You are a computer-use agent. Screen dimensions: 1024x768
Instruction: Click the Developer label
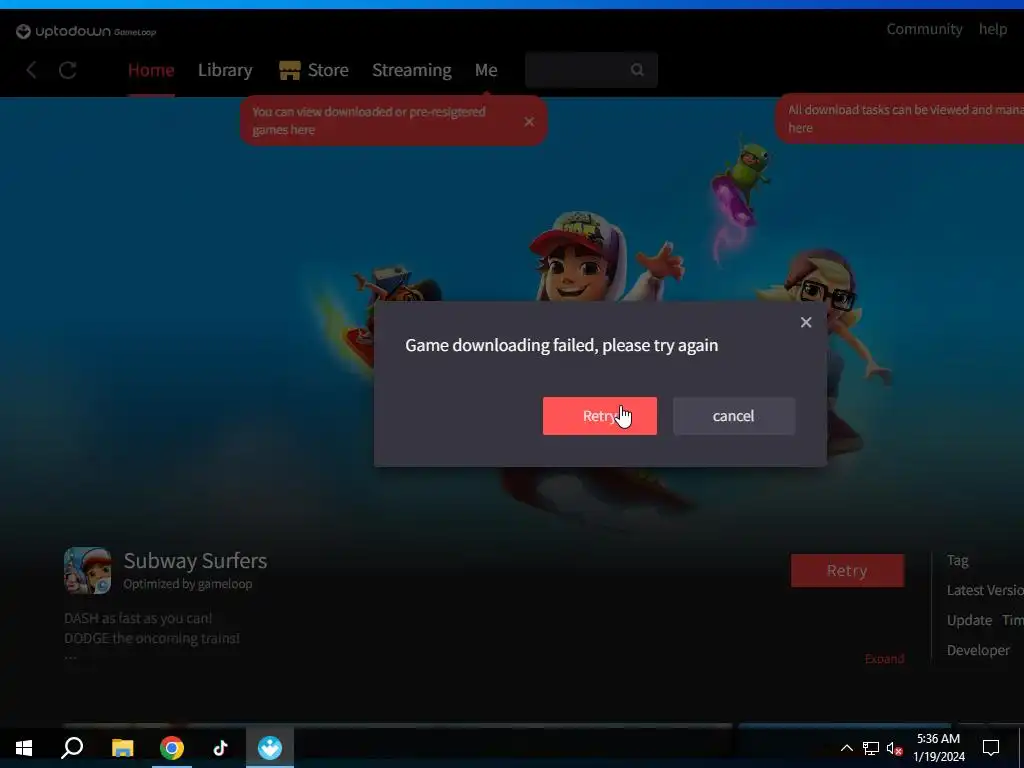[978, 650]
